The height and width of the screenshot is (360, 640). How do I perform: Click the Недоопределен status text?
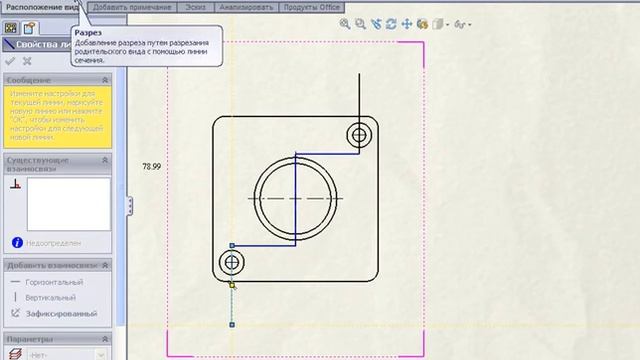53,243
